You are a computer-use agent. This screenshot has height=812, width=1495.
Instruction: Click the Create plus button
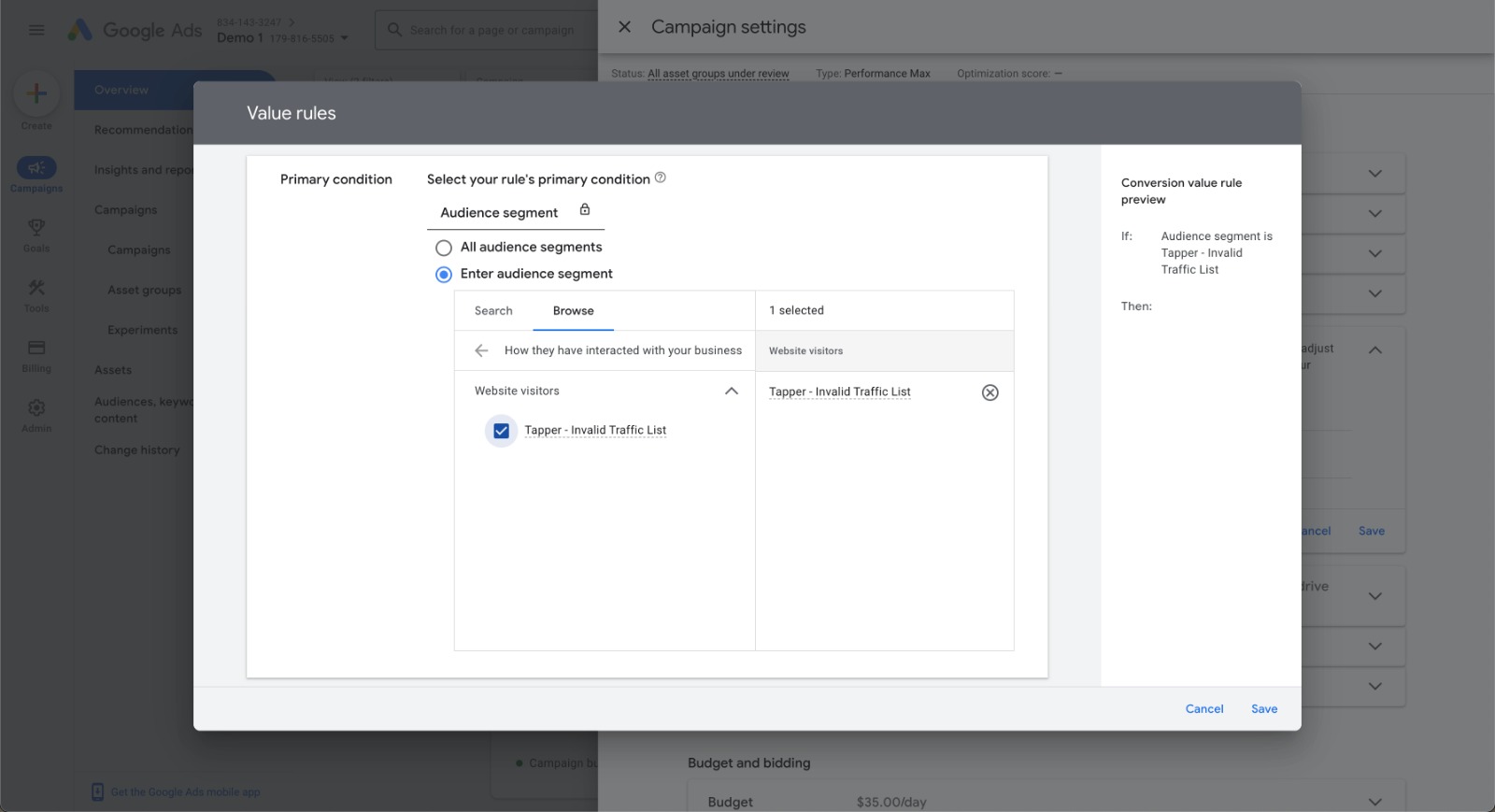[x=36, y=93]
